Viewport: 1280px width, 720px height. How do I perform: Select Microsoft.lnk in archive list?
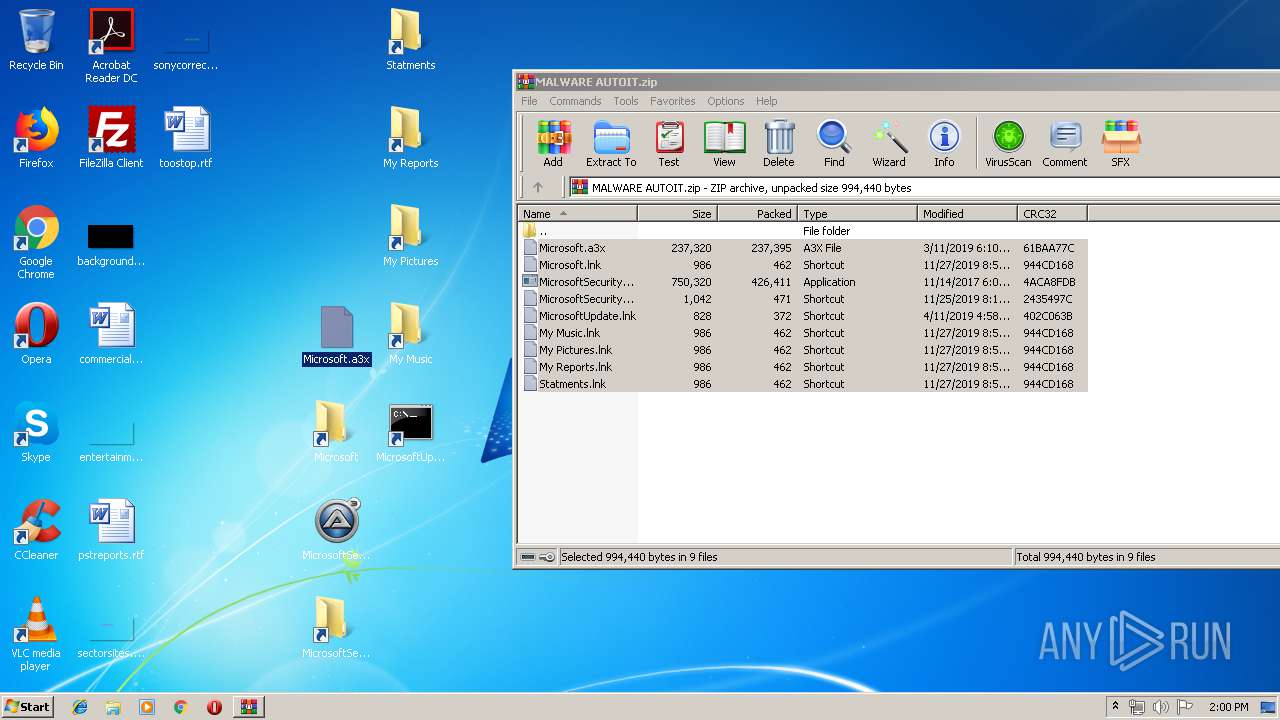coord(803,265)
